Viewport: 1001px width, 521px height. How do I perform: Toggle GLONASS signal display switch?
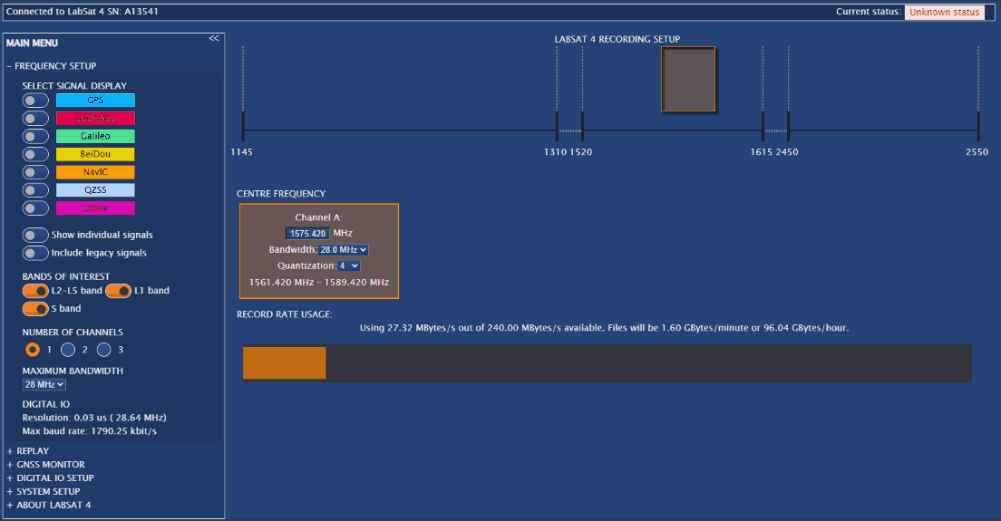point(35,118)
